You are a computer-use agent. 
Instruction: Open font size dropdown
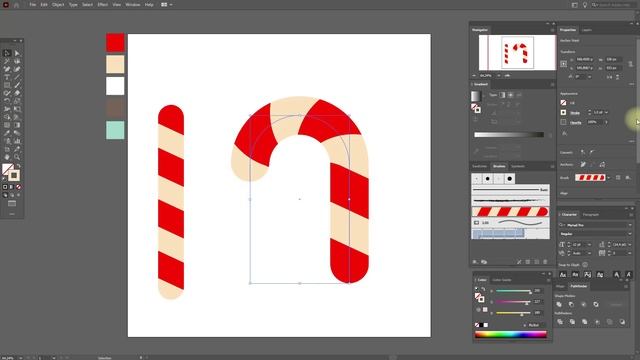tap(589, 244)
